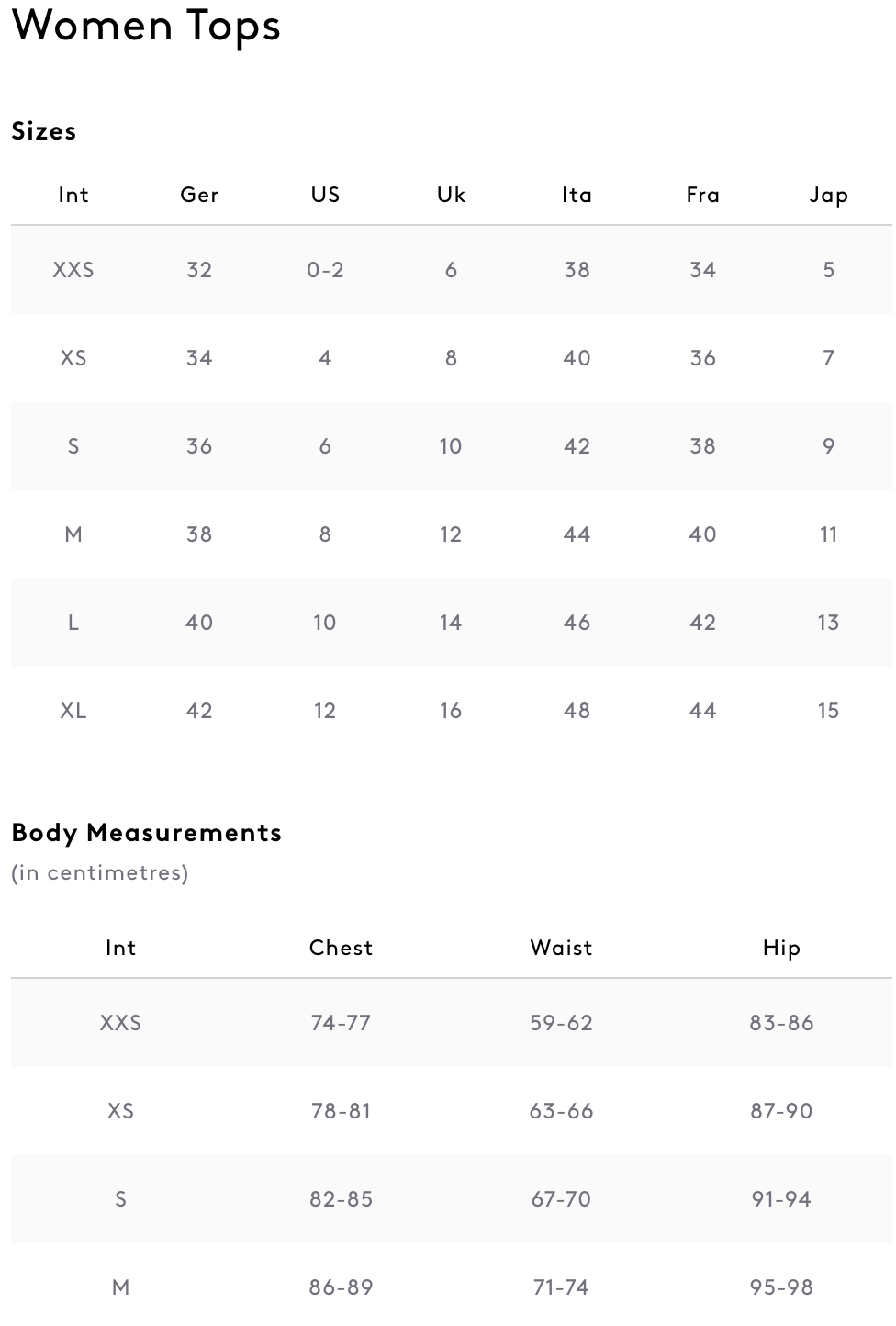Click the "Uk" column header

coord(451,195)
